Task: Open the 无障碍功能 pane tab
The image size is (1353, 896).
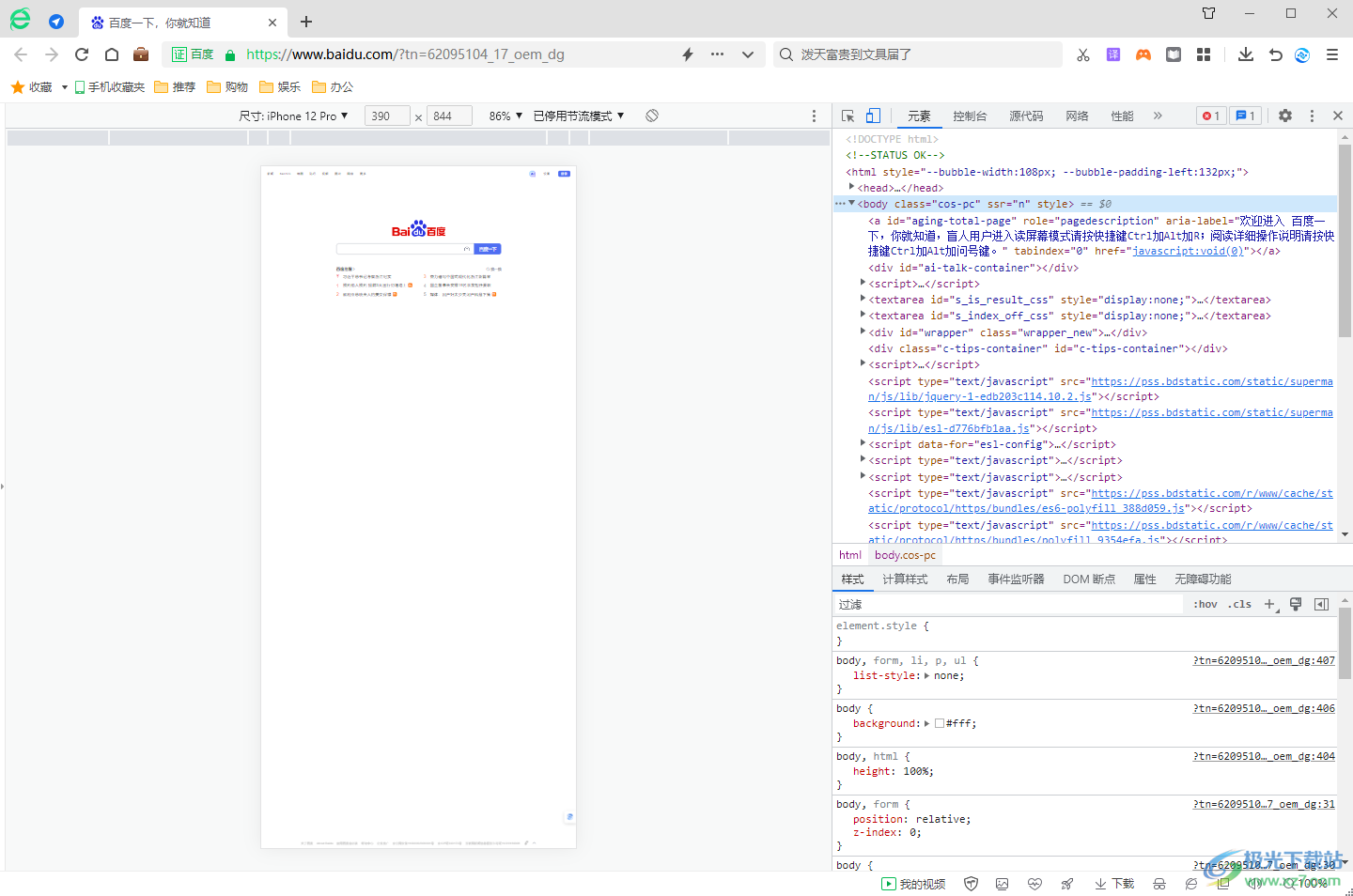Action: (1203, 579)
